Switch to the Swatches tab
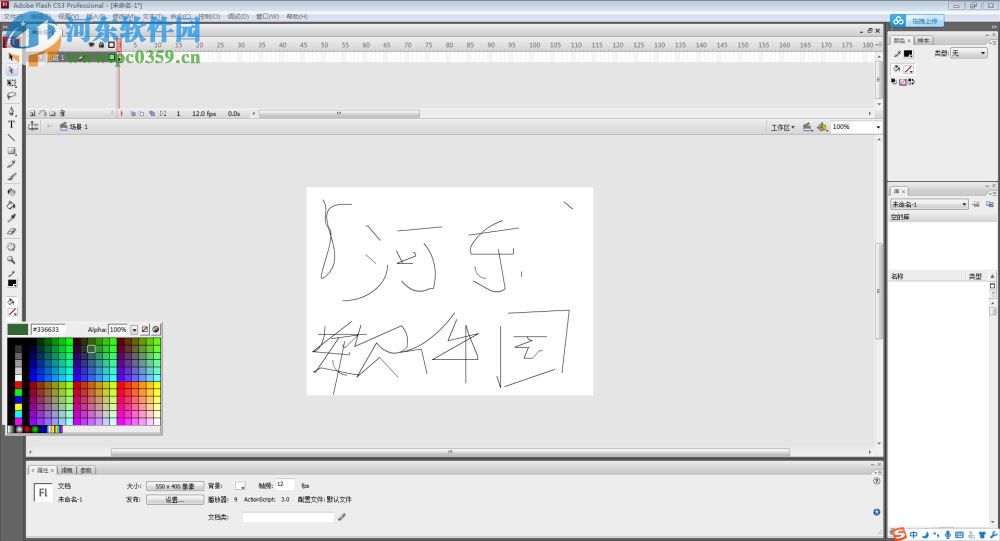This screenshot has height=541, width=1000. click(923, 40)
